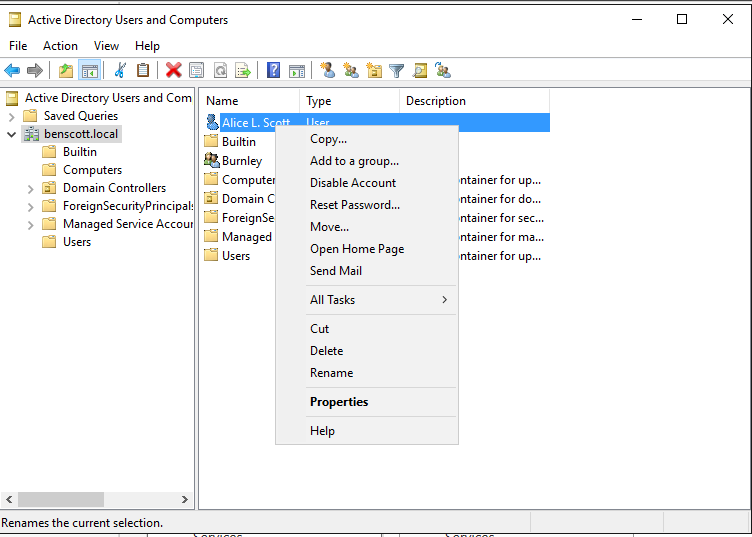Expand the Managed Service Accounts node

point(30,225)
